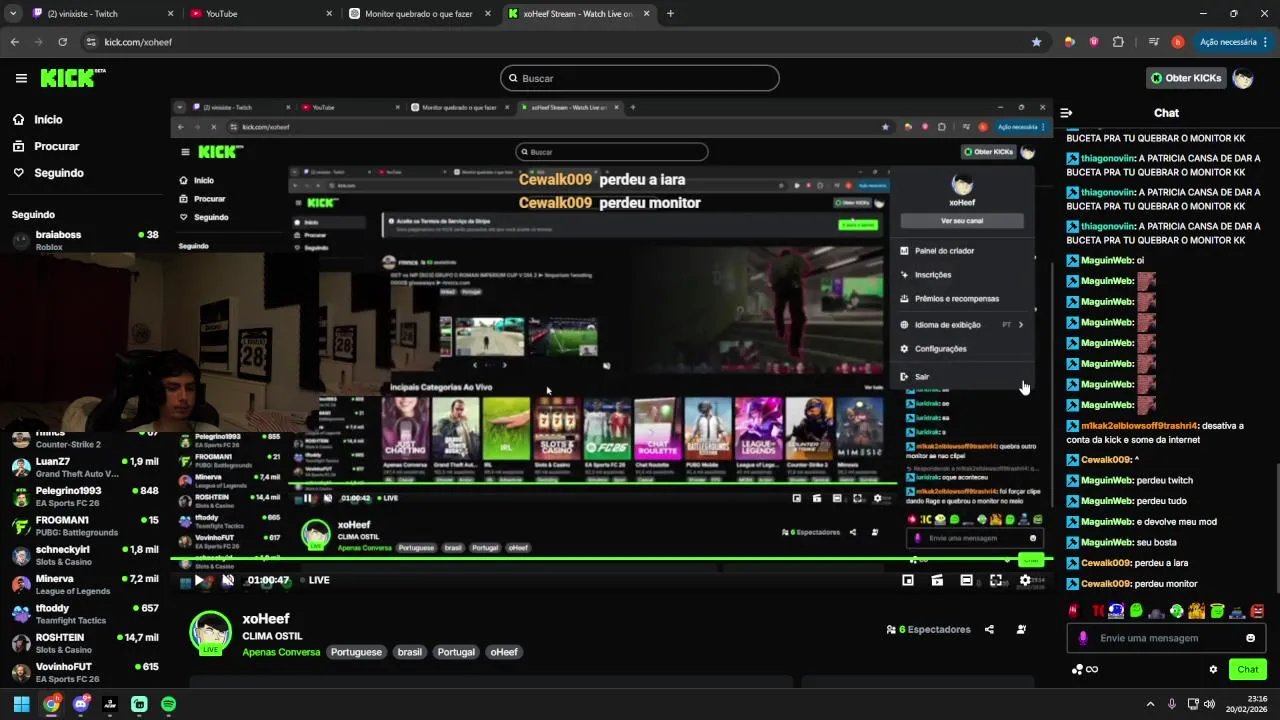This screenshot has width=1280, height=720.
Task: Open braiaboss in the Seguindo list
Action: [x=85, y=241]
